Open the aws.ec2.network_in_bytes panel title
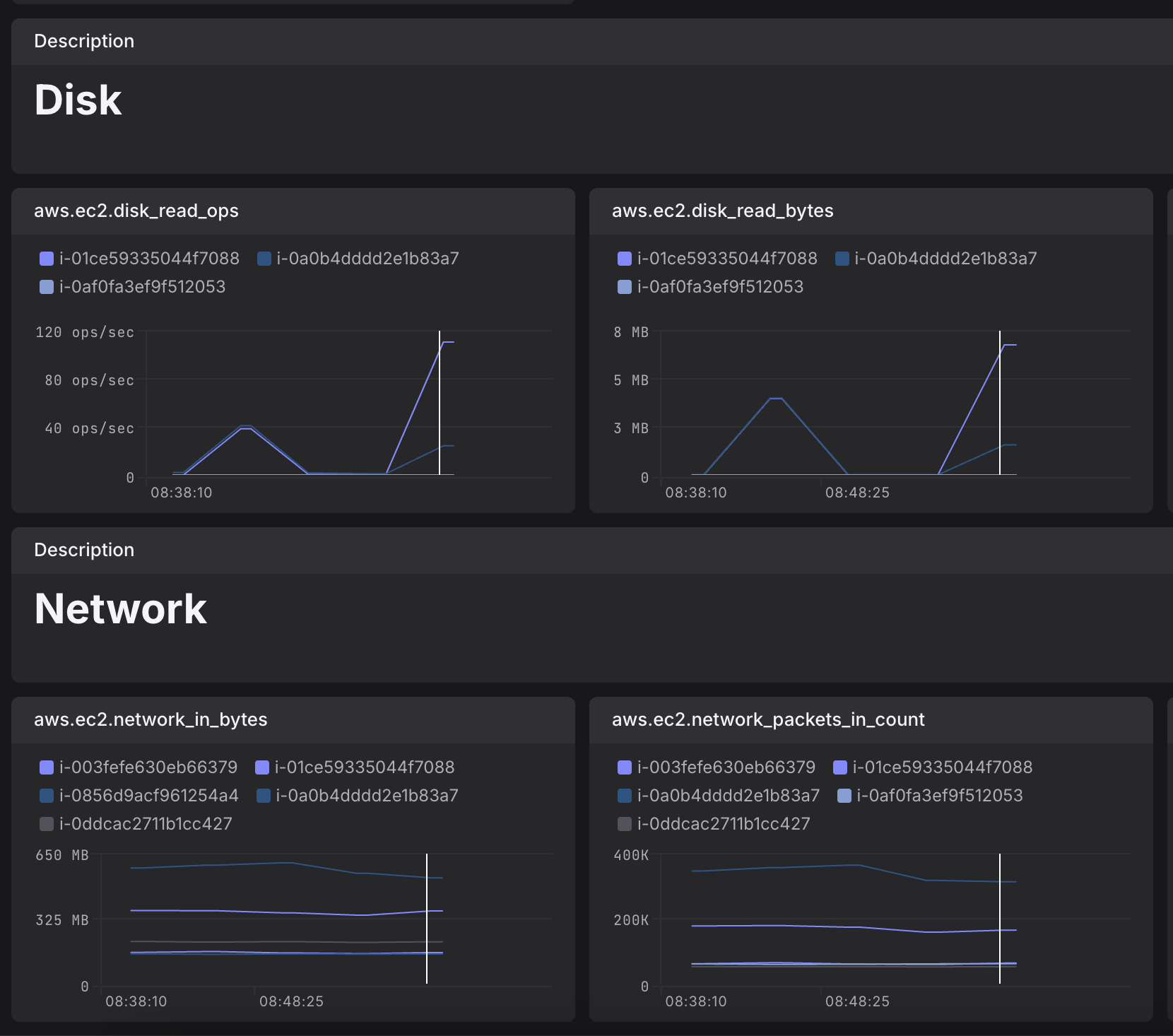1173x1036 pixels. pyautogui.click(x=151, y=719)
